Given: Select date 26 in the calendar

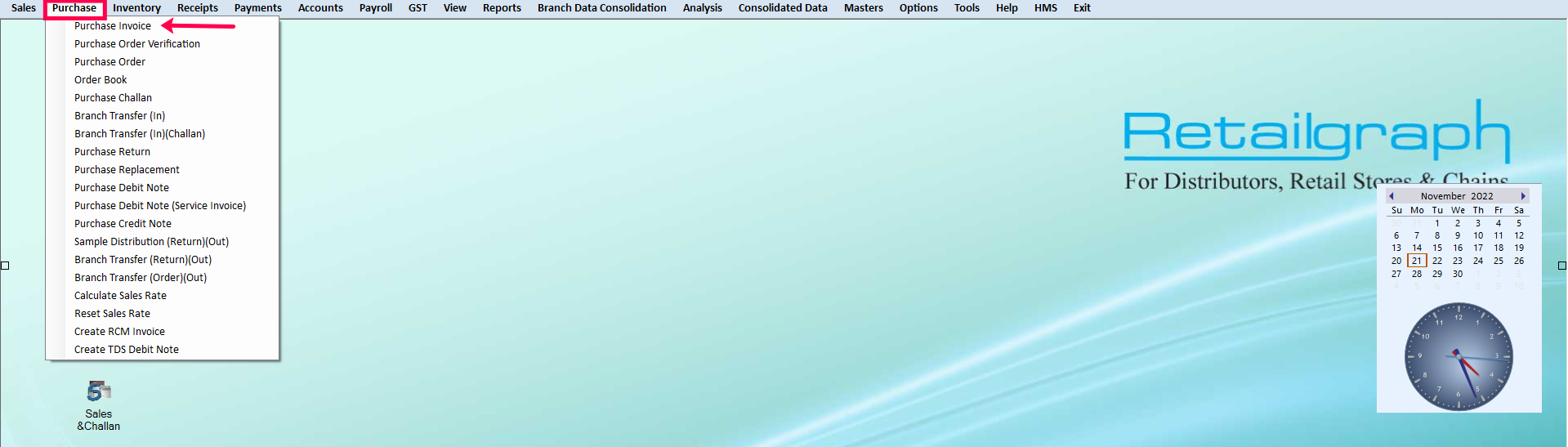Looking at the screenshot, I should pyautogui.click(x=1519, y=261).
